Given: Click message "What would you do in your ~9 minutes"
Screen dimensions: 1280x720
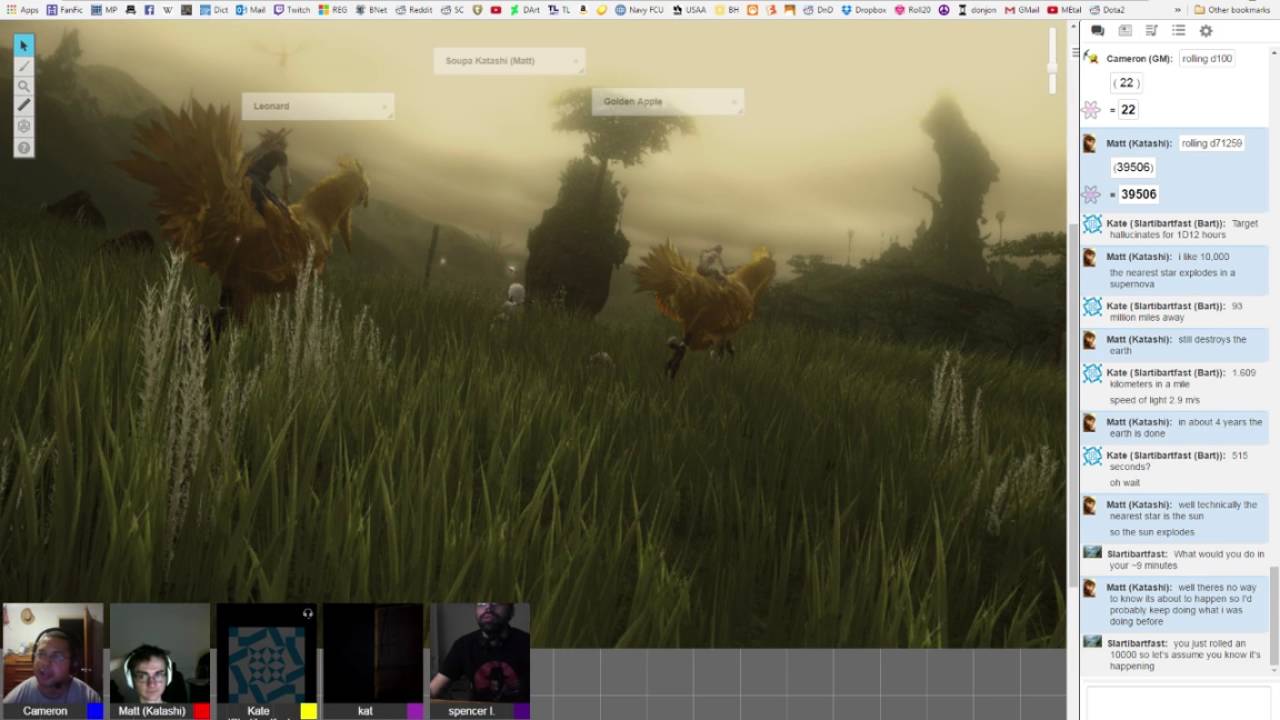Looking at the screenshot, I should tap(1186, 560).
